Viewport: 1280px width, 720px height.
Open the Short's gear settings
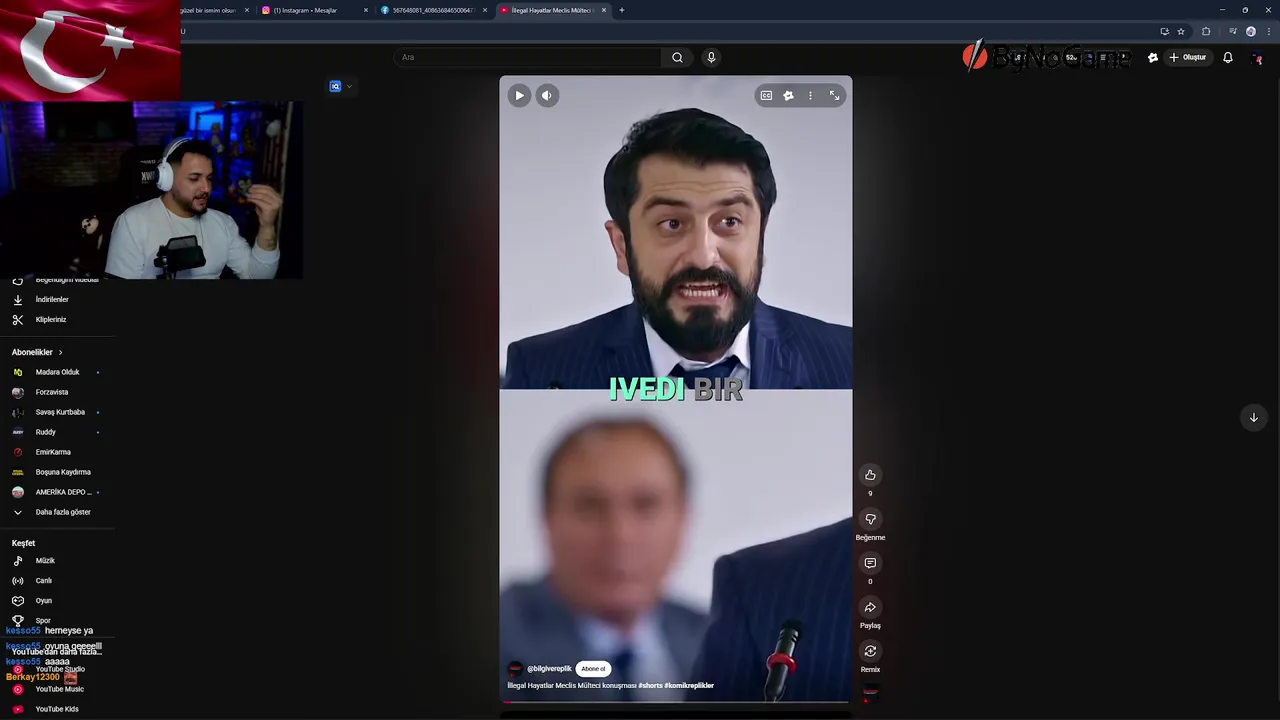point(788,95)
